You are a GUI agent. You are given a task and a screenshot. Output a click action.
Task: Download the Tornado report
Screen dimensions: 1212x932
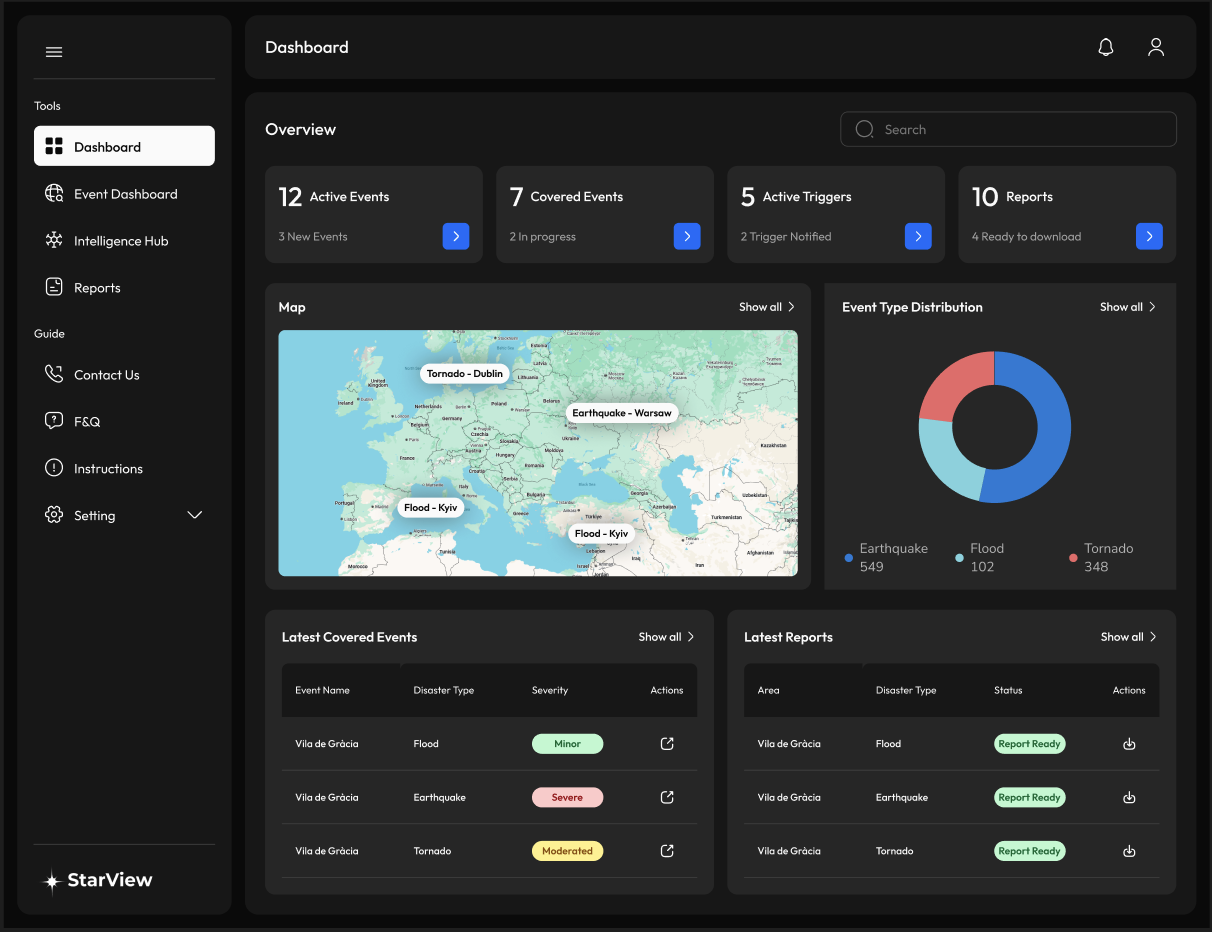[x=1129, y=851]
